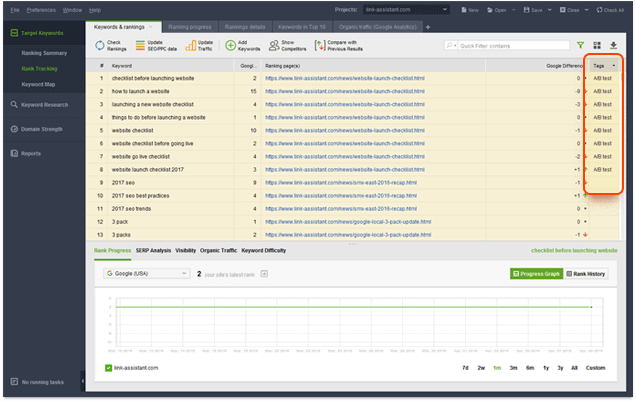Screen dimensions: 636x402
Task: Click the green filter funnel icon
Action: click(x=580, y=45)
